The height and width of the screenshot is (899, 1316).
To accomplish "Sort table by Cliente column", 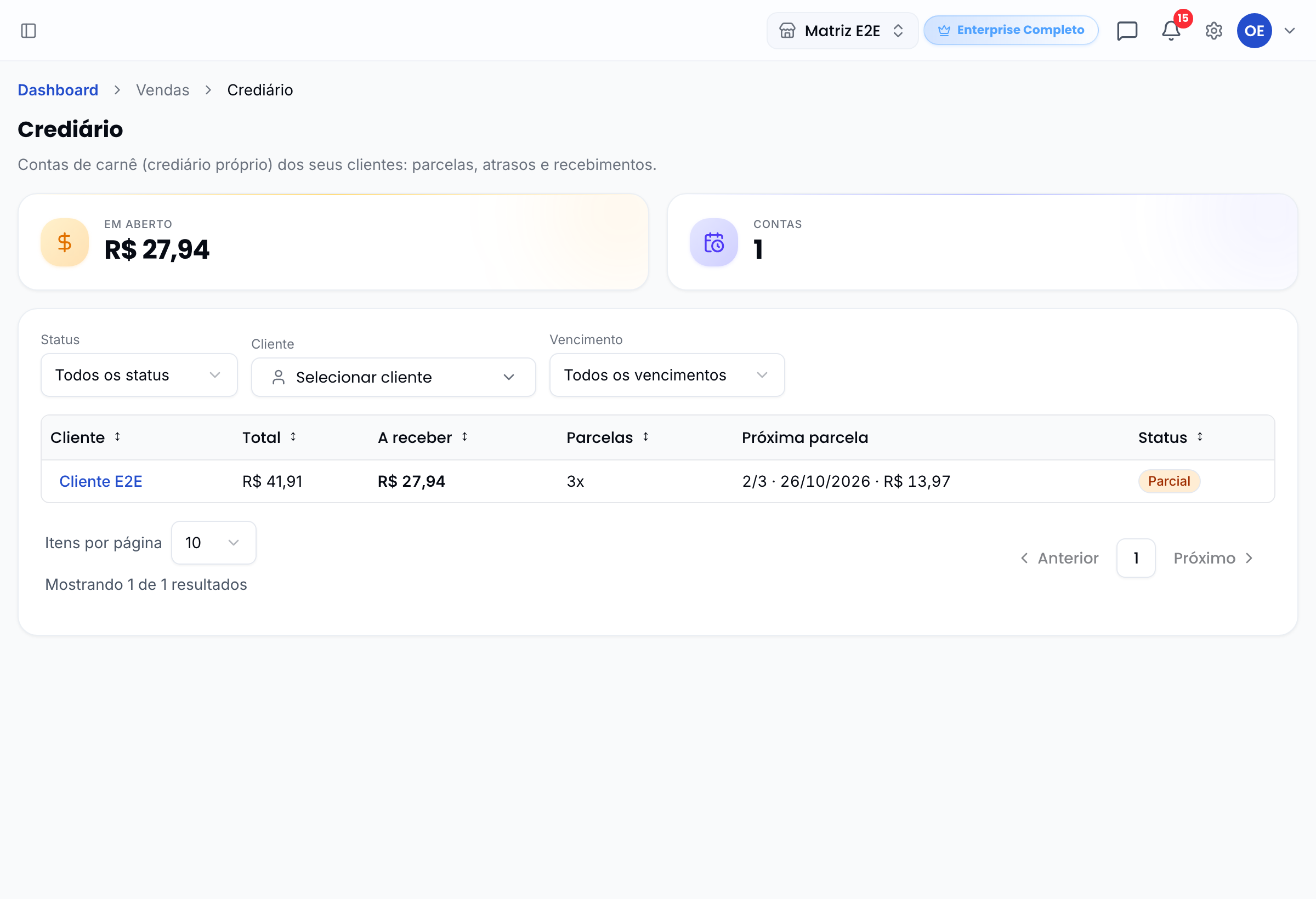I will tap(86, 437).
